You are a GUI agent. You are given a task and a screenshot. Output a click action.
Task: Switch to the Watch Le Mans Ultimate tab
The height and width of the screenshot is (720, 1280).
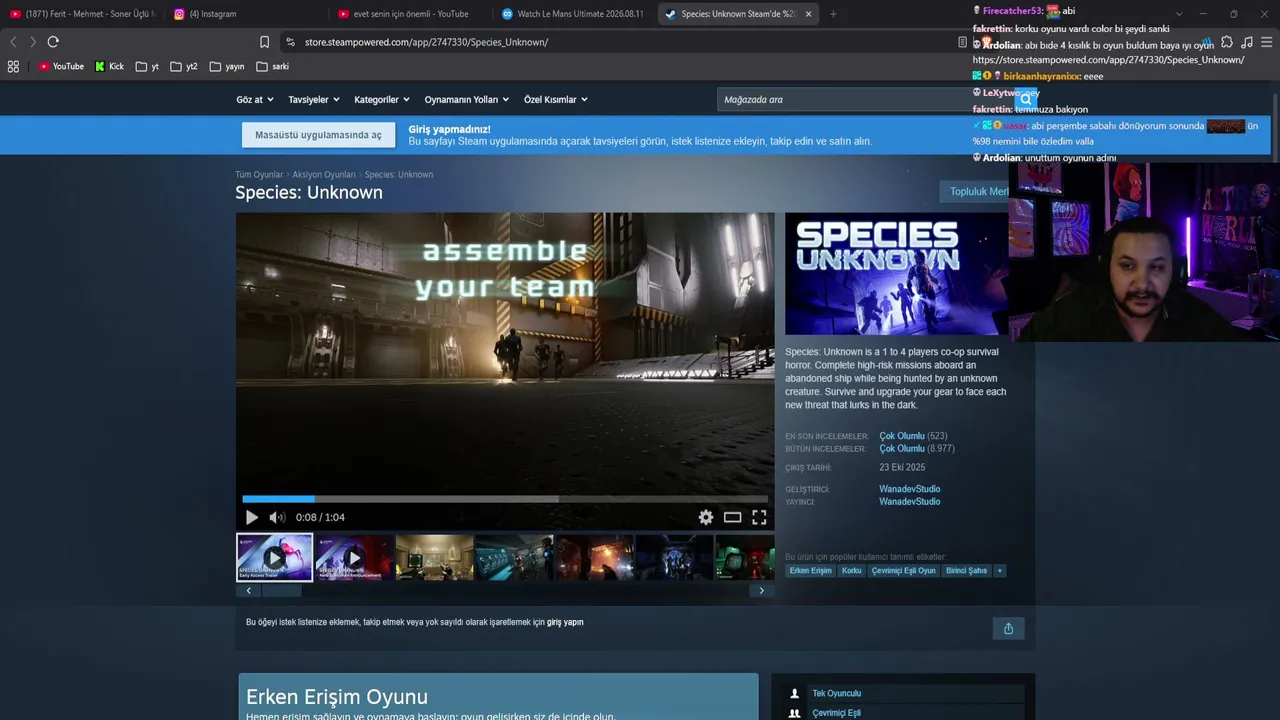tap(574, 14)
